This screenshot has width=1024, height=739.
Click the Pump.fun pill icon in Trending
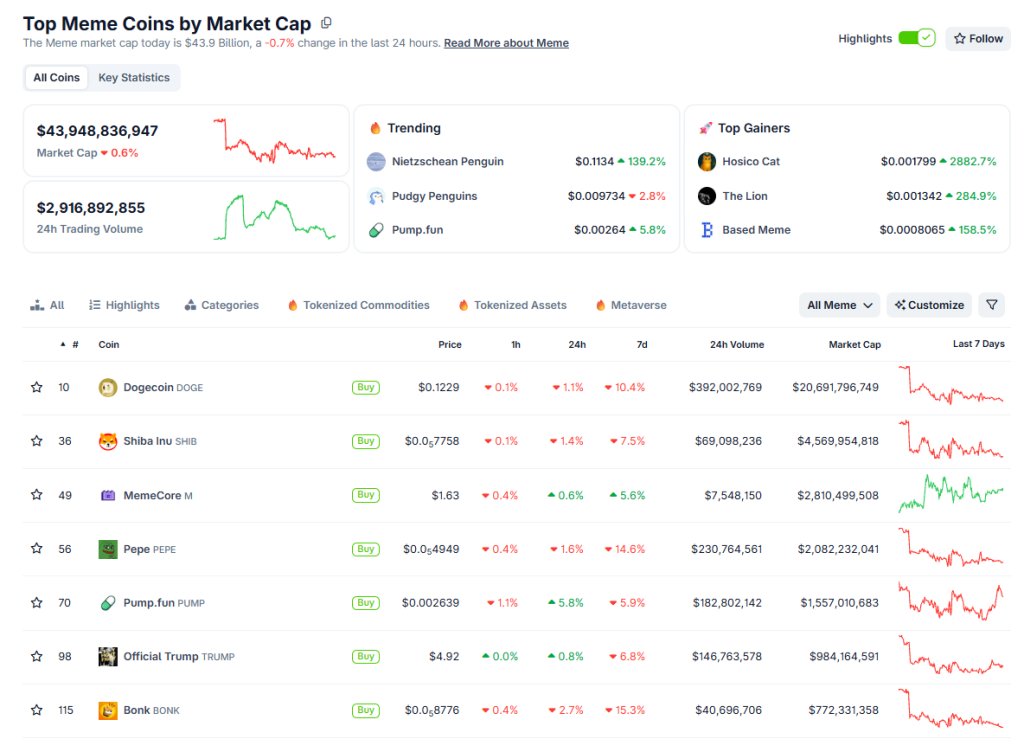tap(376, 230)
